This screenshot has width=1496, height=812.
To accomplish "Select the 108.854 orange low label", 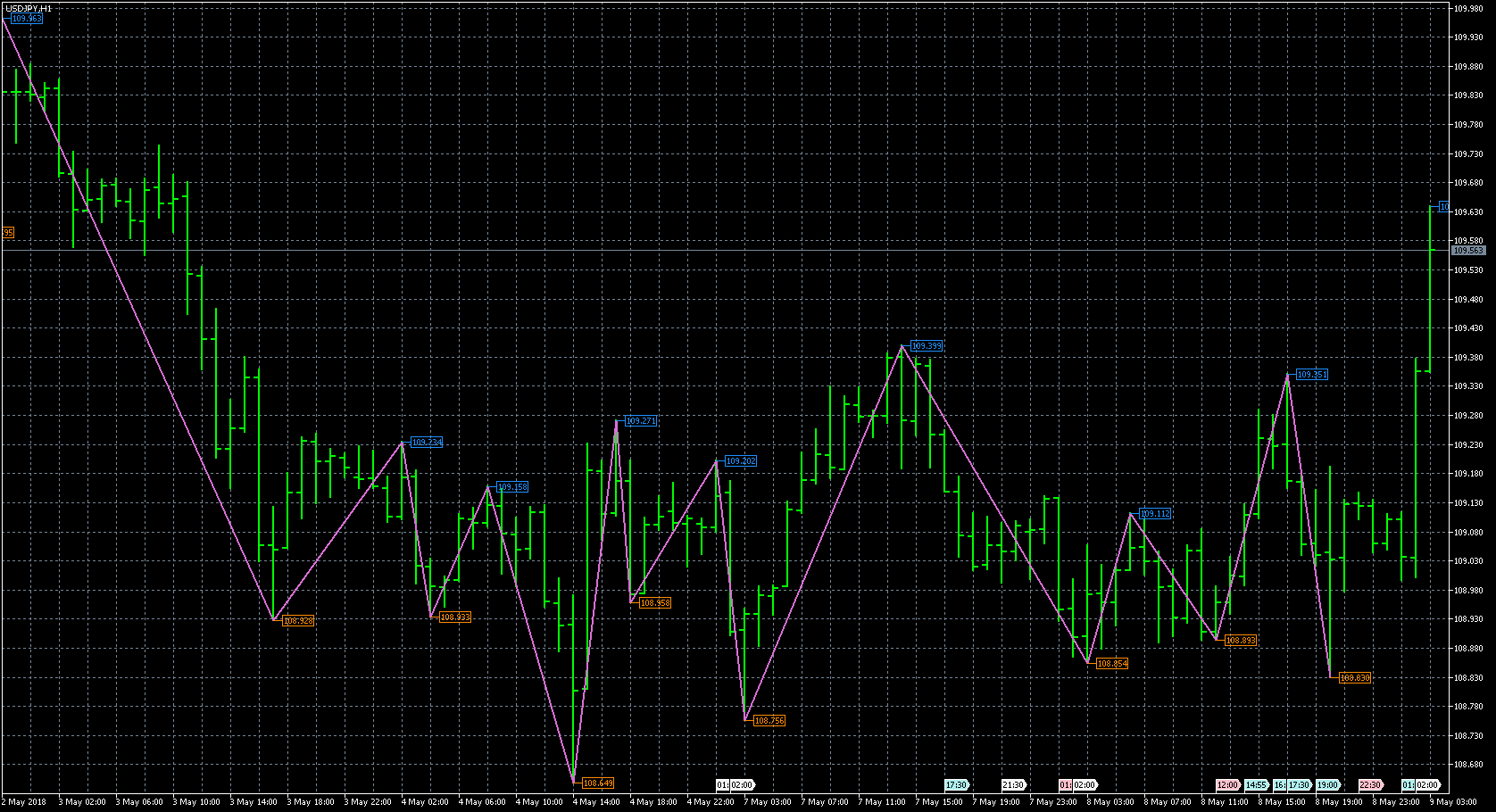I will point(1111,664).
